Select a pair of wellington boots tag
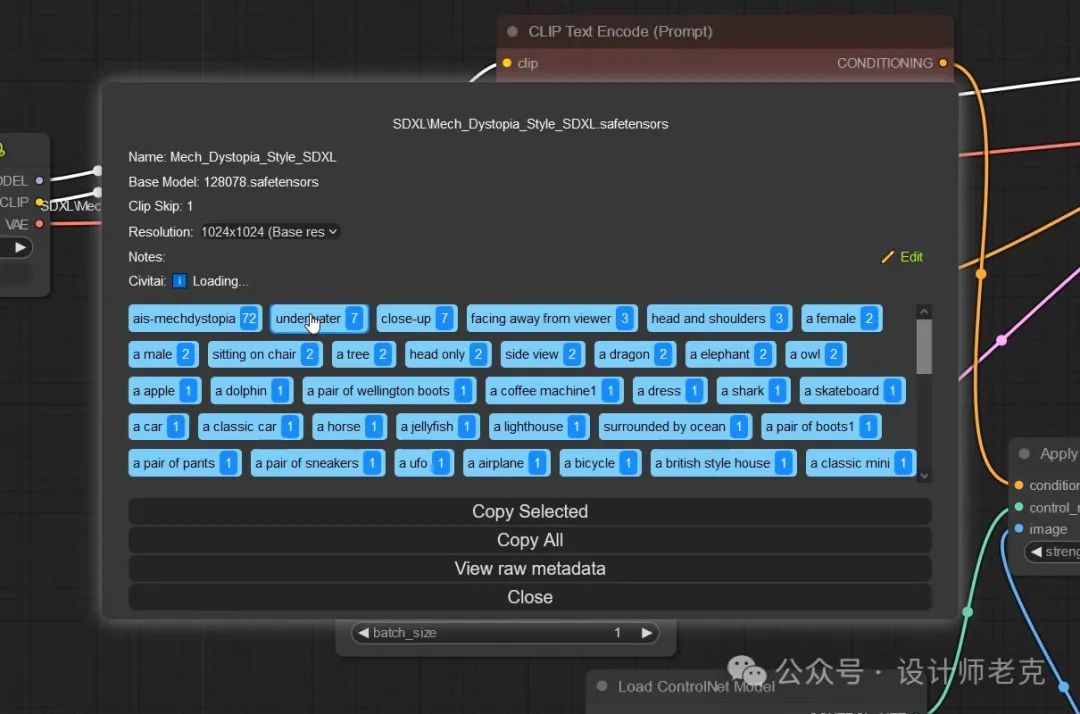This screenshot has width=1080, height=714. coord(389,390)
